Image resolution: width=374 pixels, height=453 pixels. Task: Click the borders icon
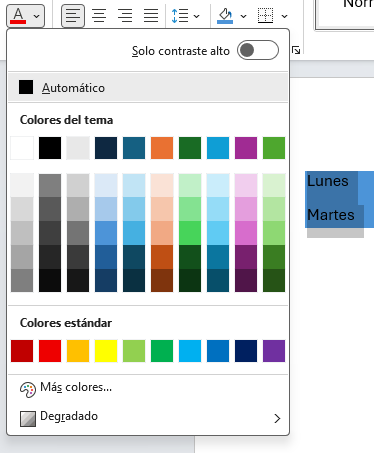click(266, 16)
